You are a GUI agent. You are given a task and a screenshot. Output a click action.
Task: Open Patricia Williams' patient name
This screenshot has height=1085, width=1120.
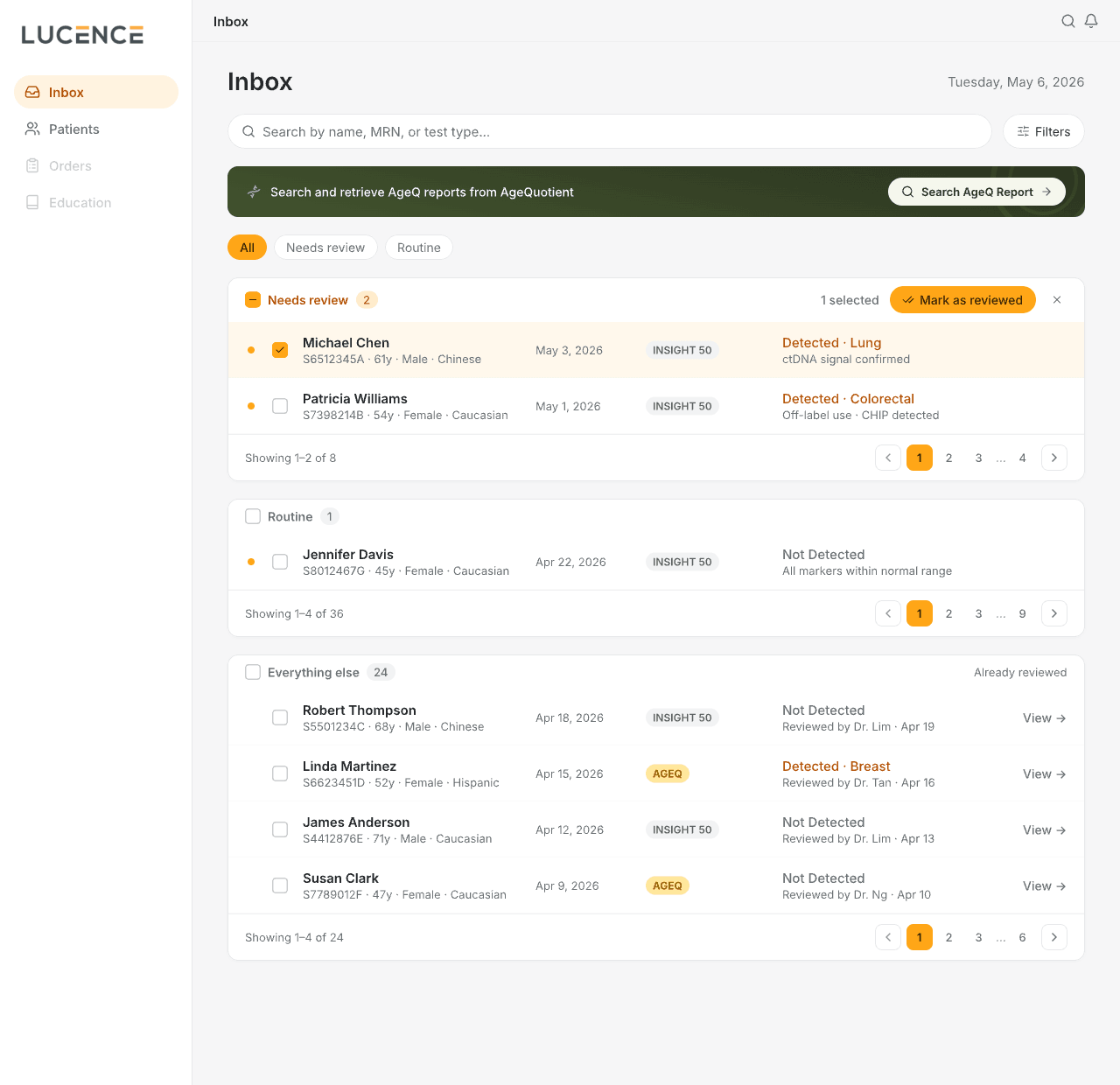(x=355, y=398)
